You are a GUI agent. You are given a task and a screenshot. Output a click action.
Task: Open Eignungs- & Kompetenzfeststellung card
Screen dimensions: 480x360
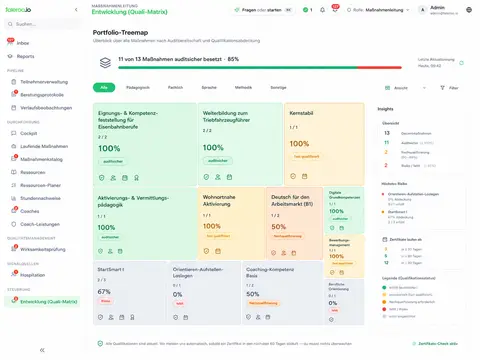(x=145, y=144)
